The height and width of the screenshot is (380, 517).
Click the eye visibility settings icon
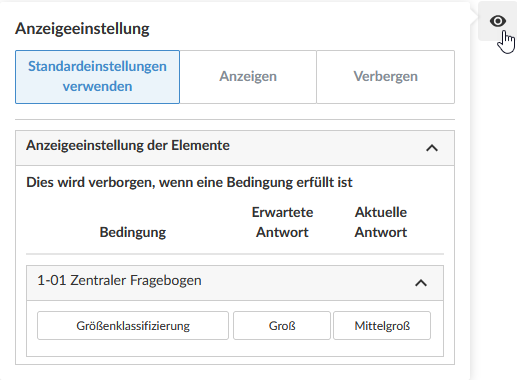(x=497, y=21)
